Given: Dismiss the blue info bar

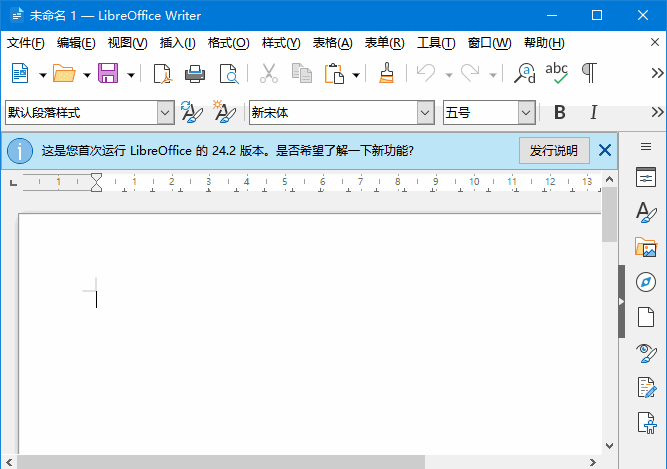Looking at the screenshot, I should tap(605, 150).
